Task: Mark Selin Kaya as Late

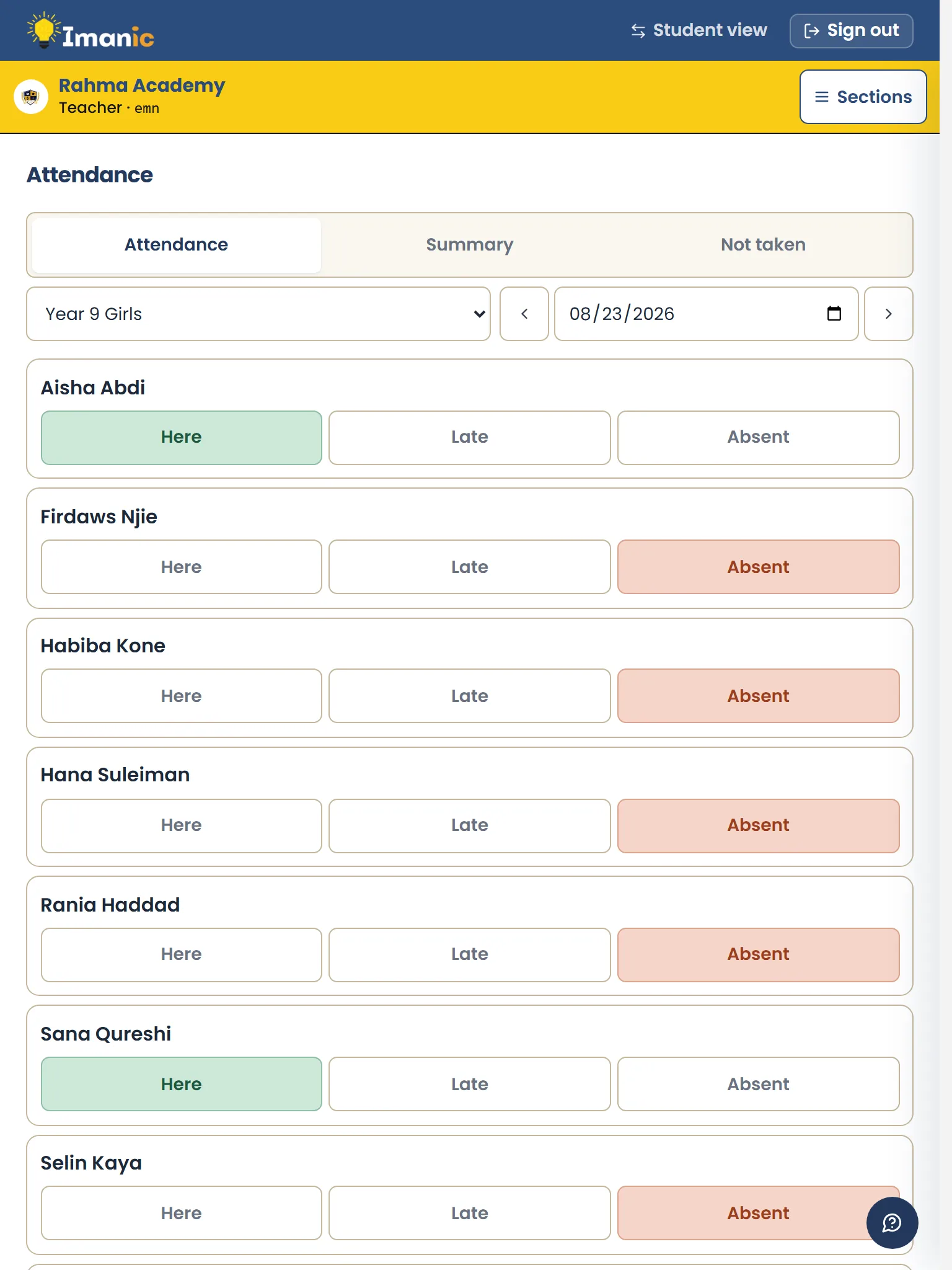Action: tap(470, 1213)
